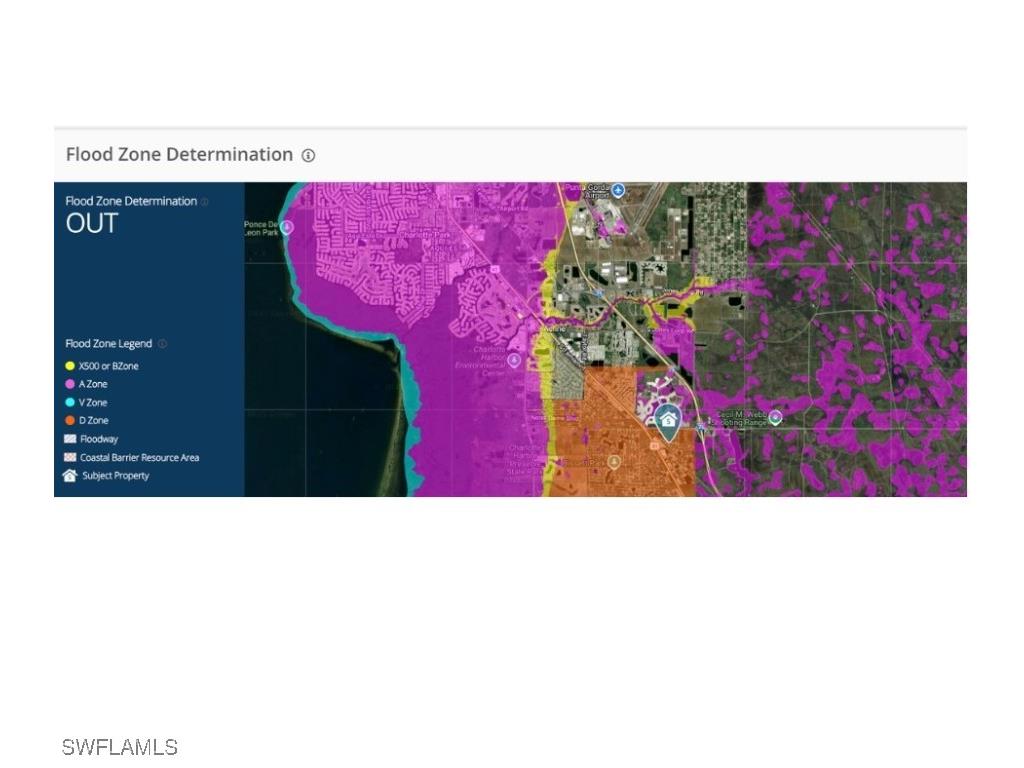
Task: Click the subject property house marker on map
Action: pyautogui.click(x=668, y=420)
